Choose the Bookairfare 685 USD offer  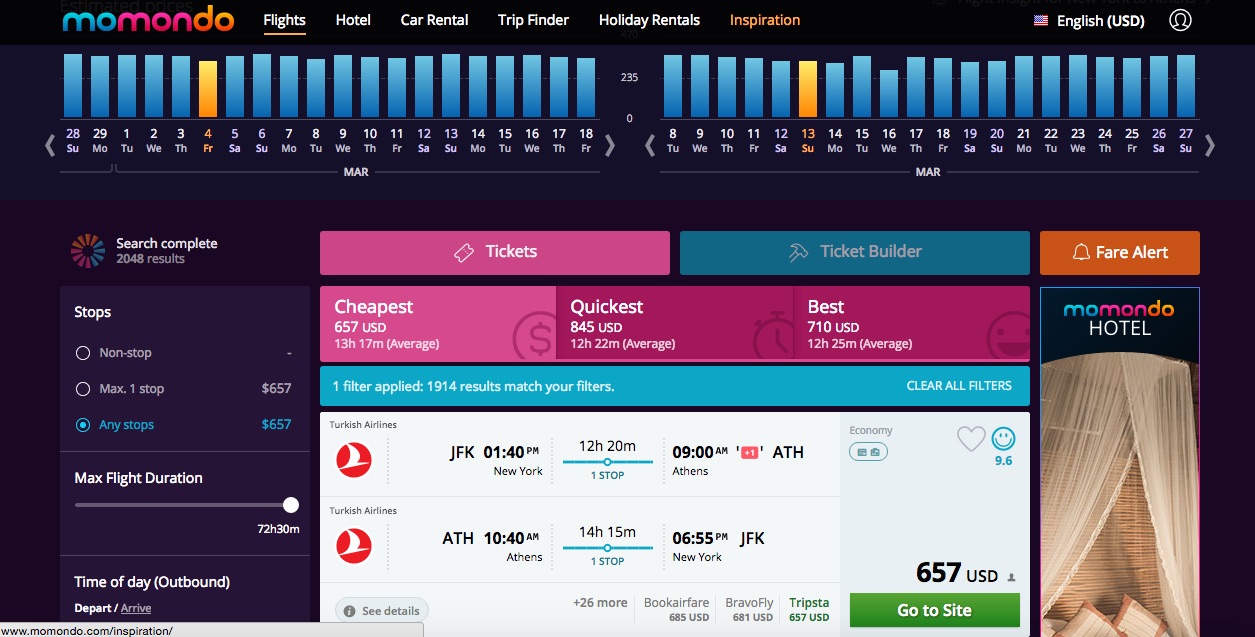click(676, 610)
